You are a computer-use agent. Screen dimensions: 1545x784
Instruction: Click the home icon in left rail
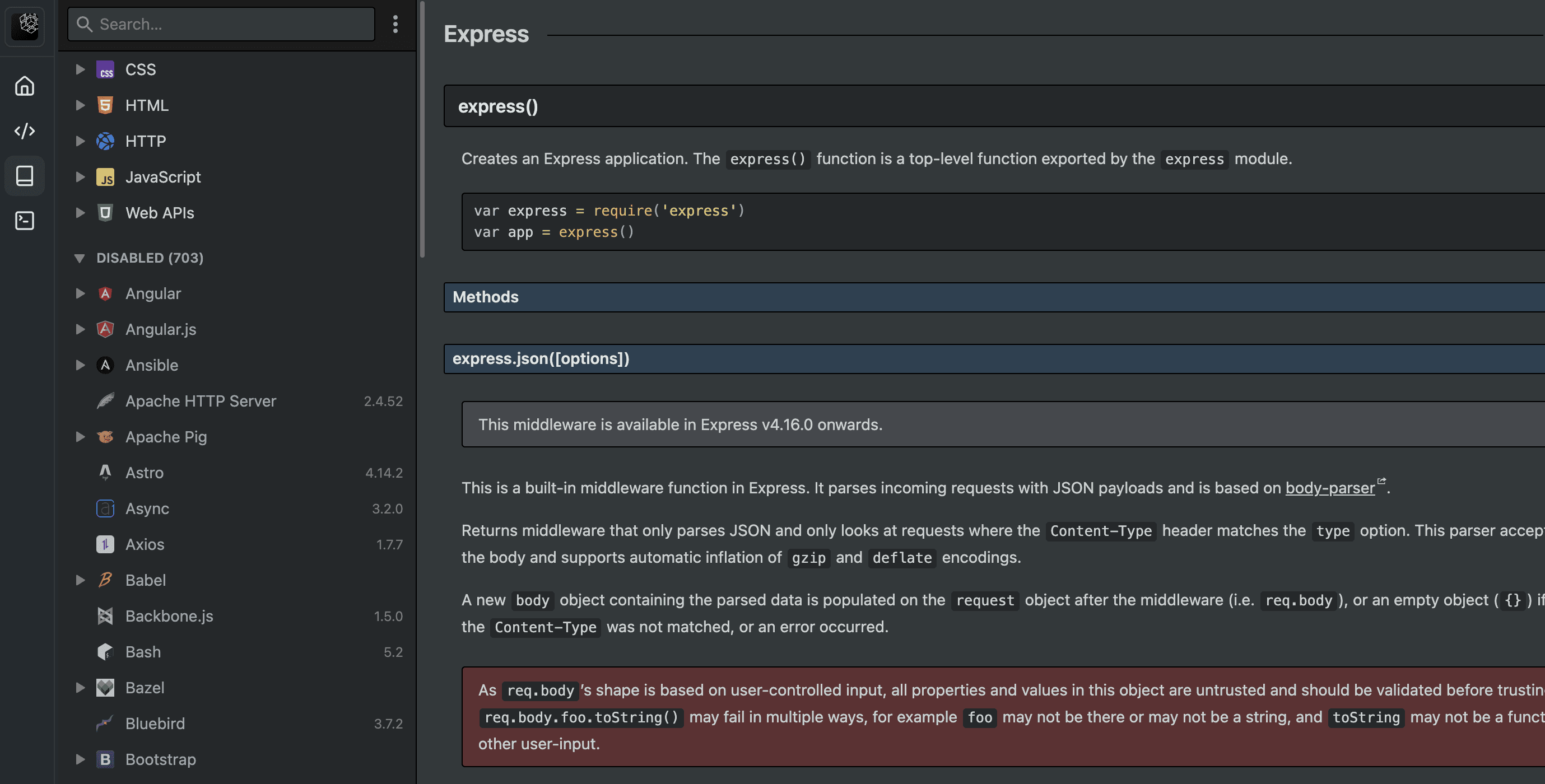(25, 86)
